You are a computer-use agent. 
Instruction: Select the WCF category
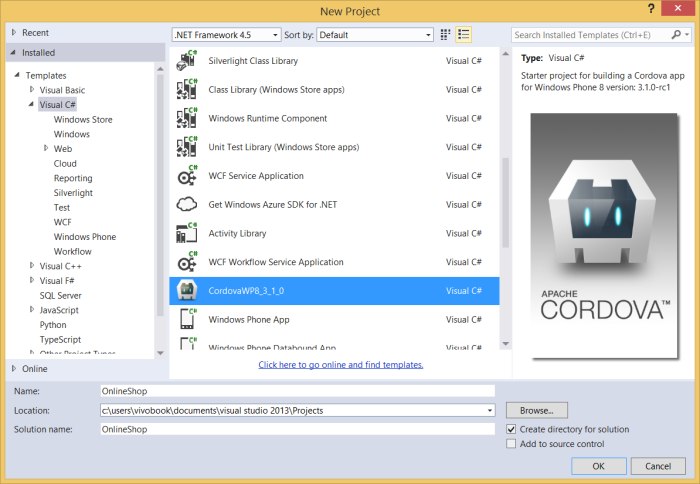click(62, 222)
